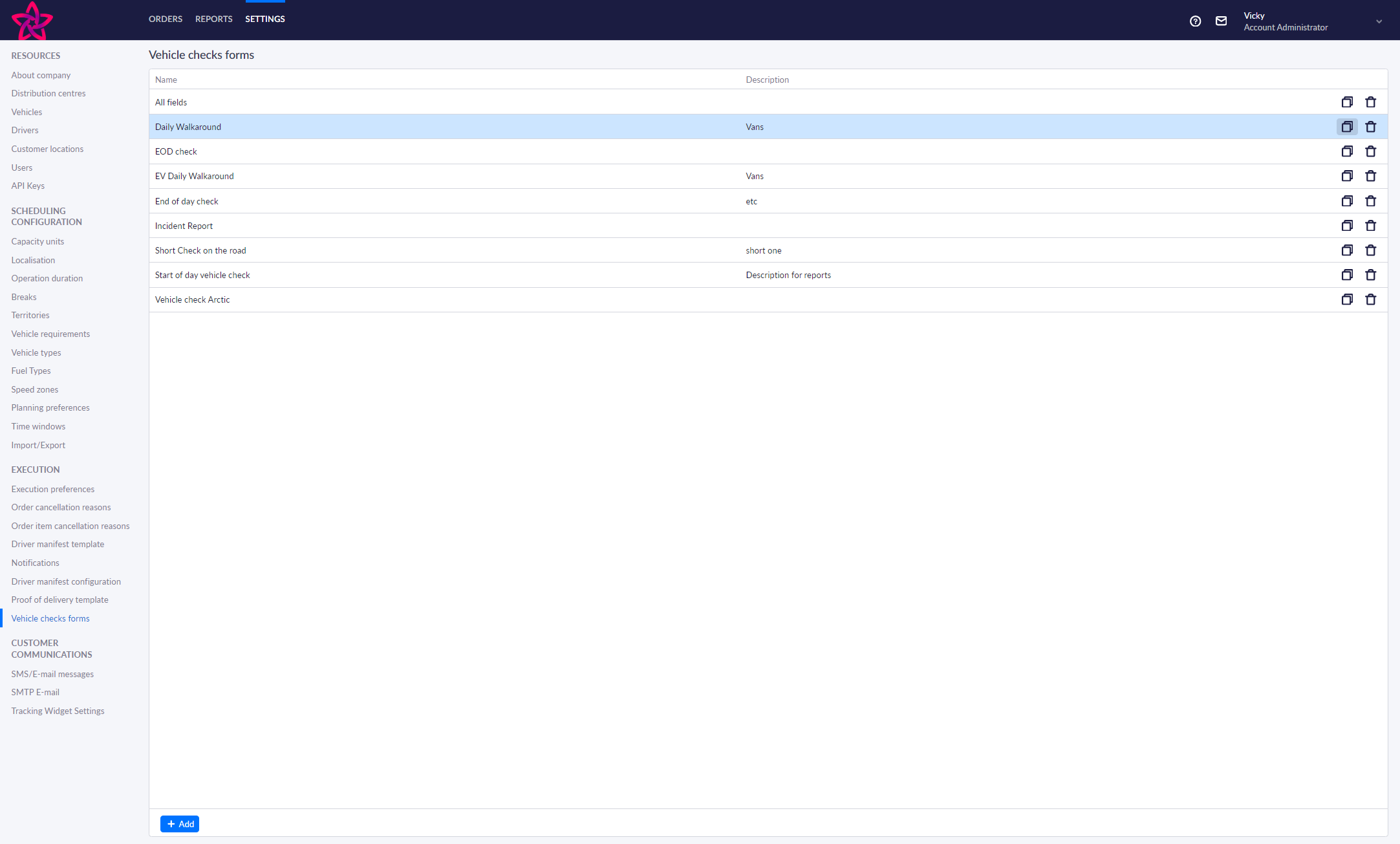Delete the Incident Report form
1400x844 pixels.
point(1370,226)
